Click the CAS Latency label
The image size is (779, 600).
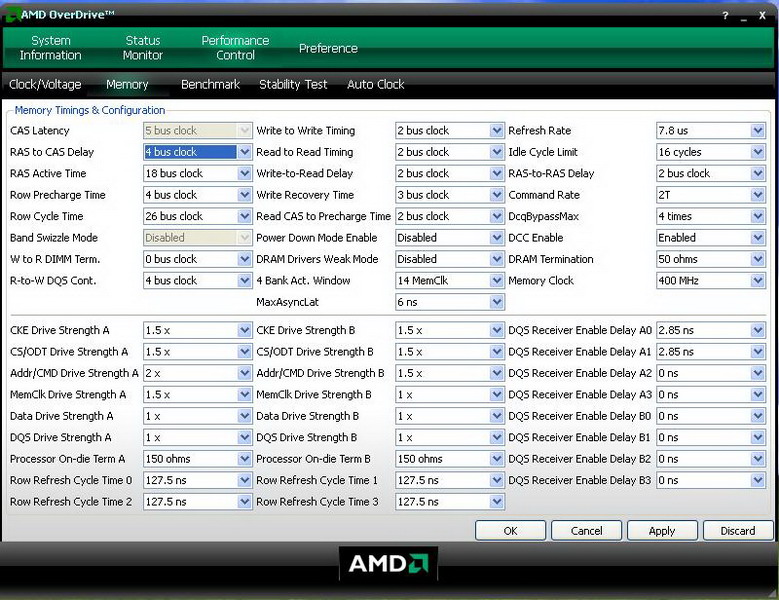pos(39,131)
